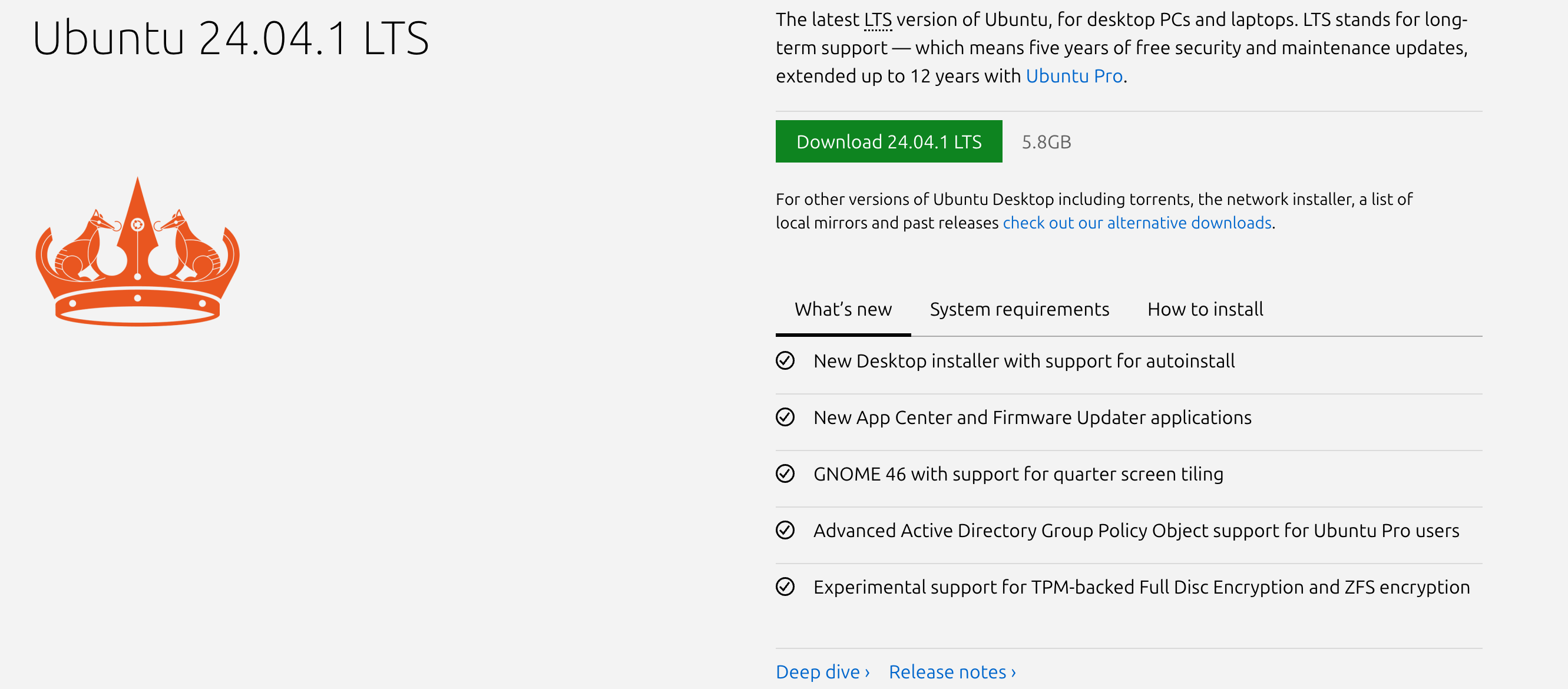
Task: Click the GNOME 46 quarter screen tiling text
Action: click(1018, 473)
